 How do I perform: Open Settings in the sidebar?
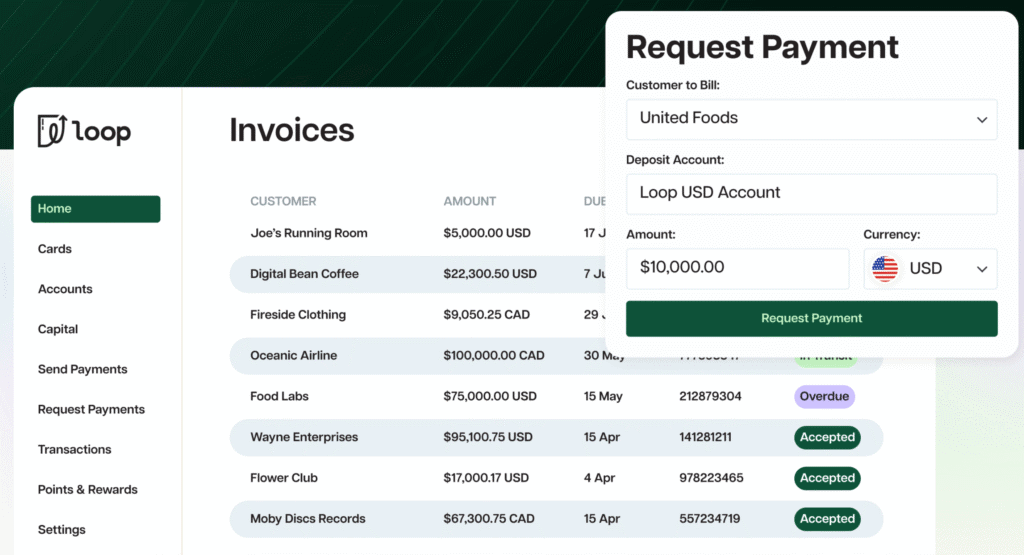pyautogui.click(x=62, y=529)
